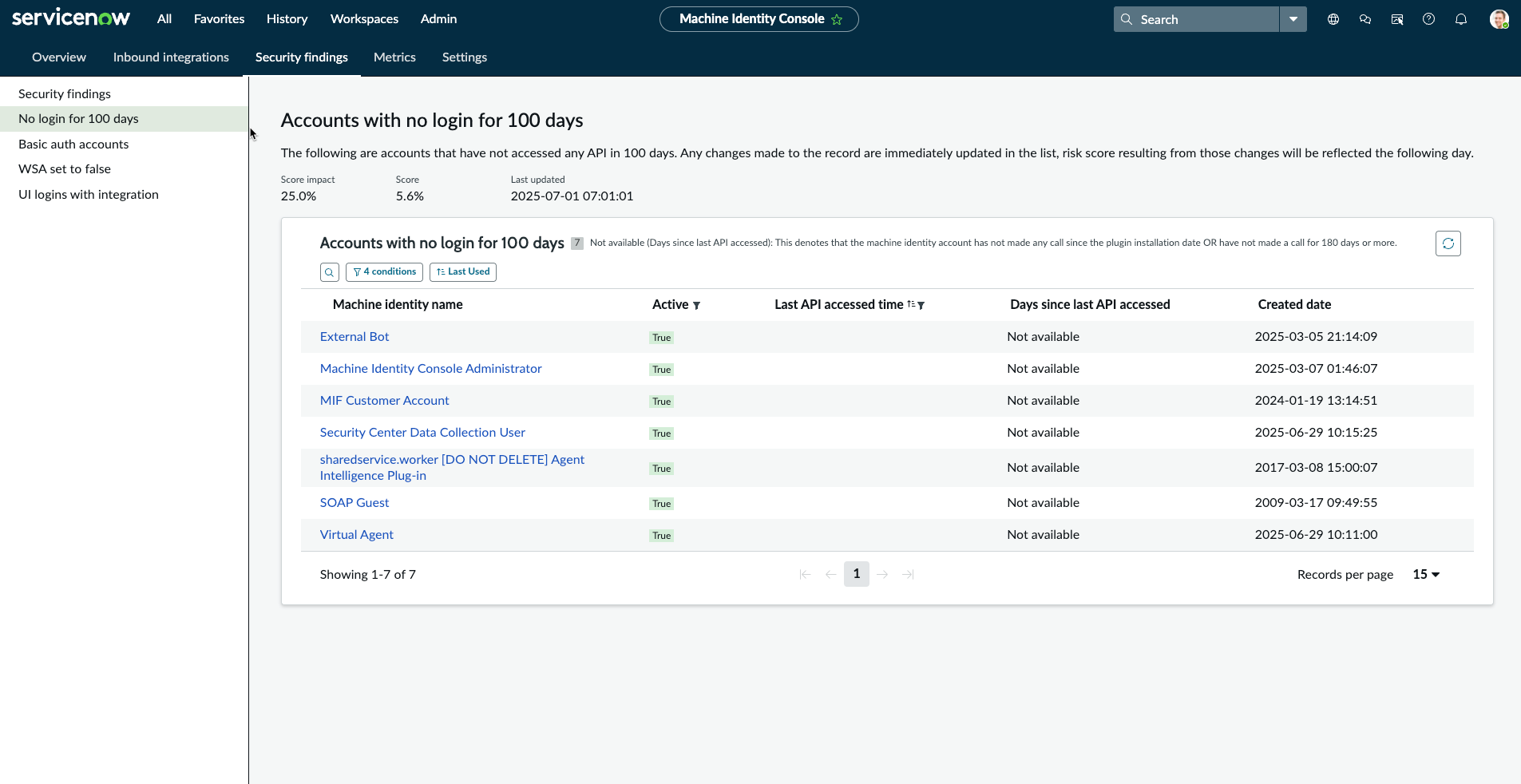
Task: Open the help question mark icon
Action: [1429, 19]
